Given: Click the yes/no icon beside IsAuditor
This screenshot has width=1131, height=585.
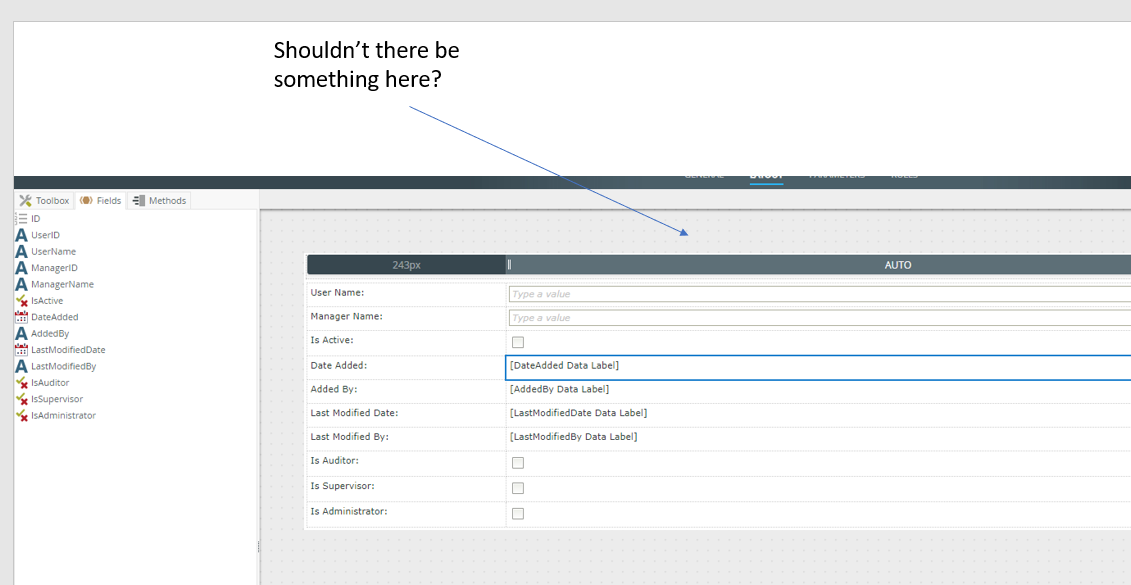Looking at the screenshot, I should [x=21, y=382].
